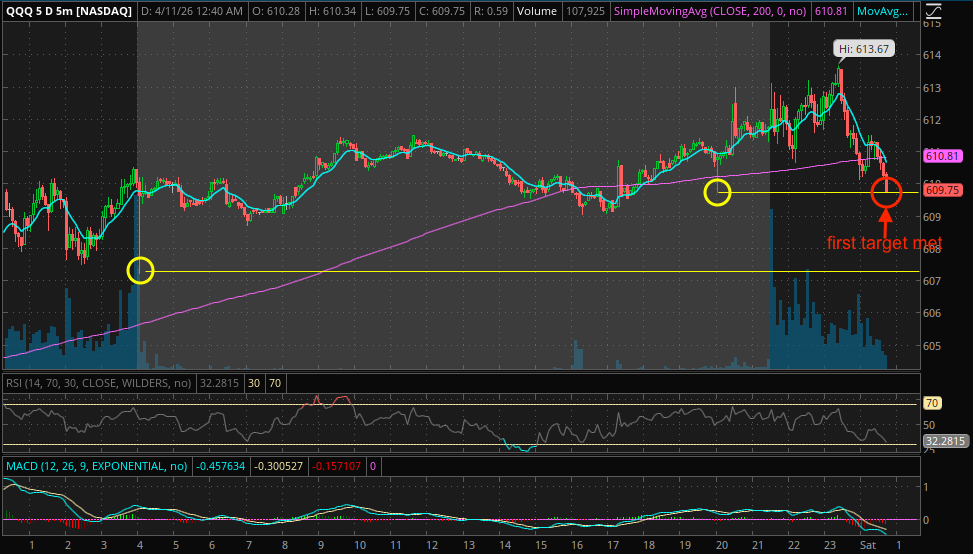Click the RSI oversold level 30 box

(254, 383)
